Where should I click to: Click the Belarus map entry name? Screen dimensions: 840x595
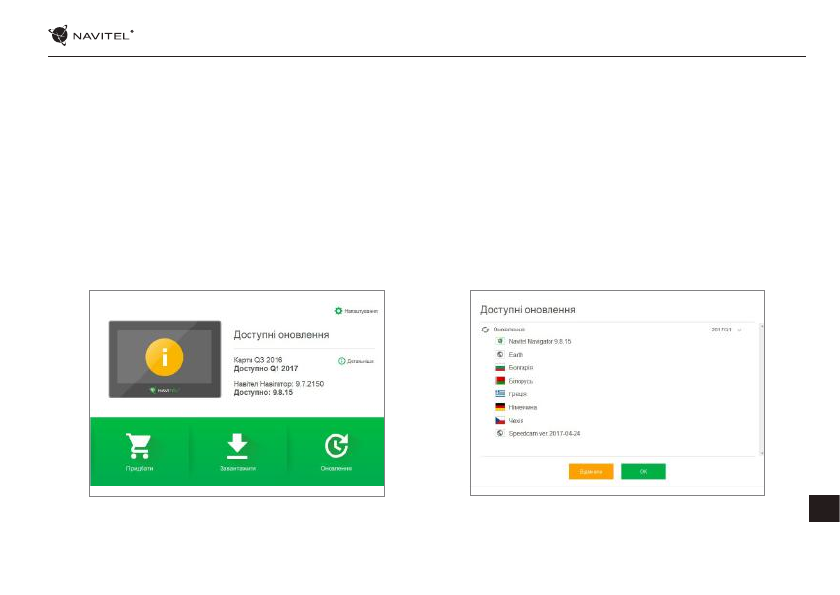[x=521, y=381]
